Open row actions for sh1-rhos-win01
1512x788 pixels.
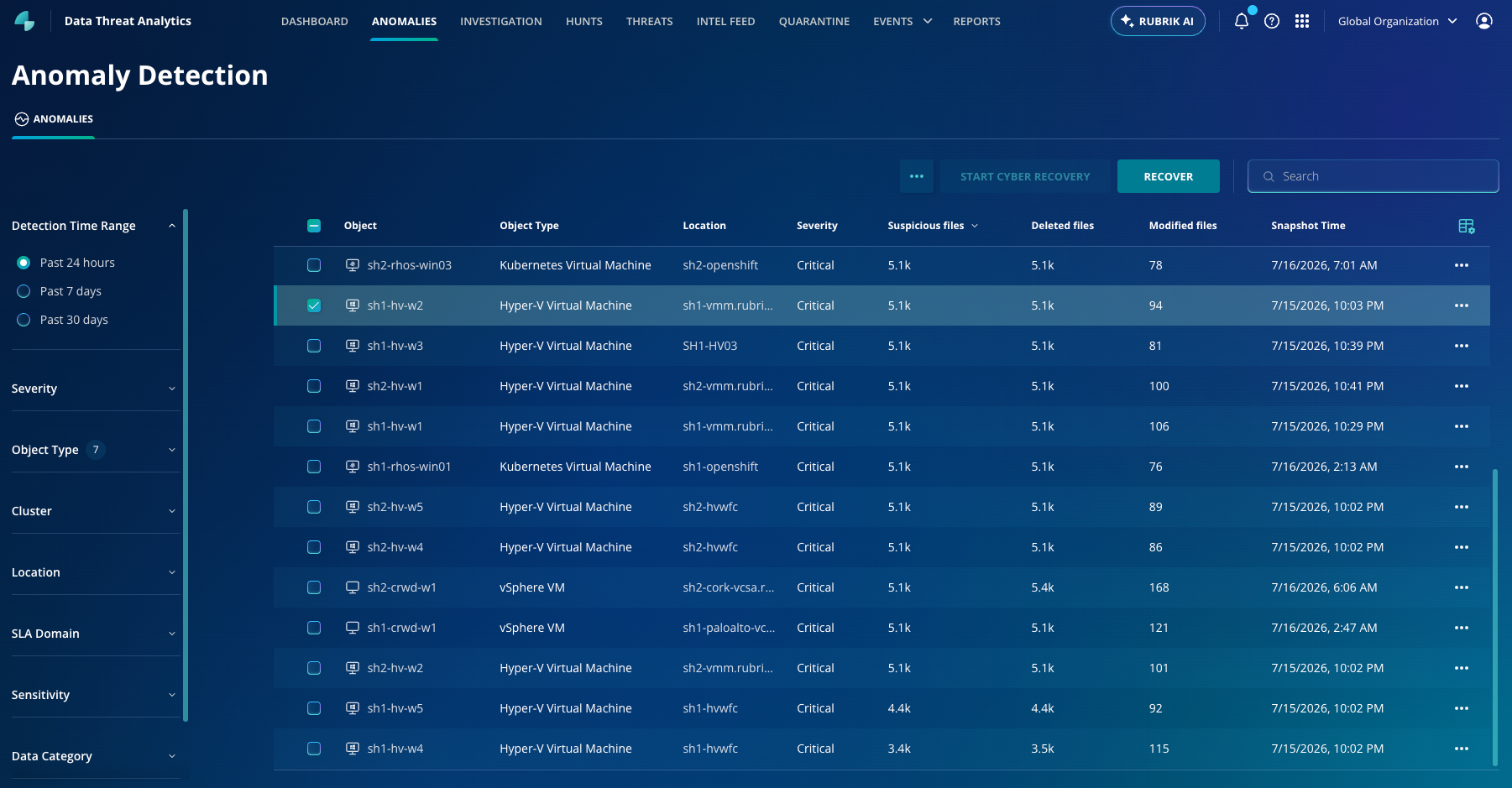tap(1462, 467)
